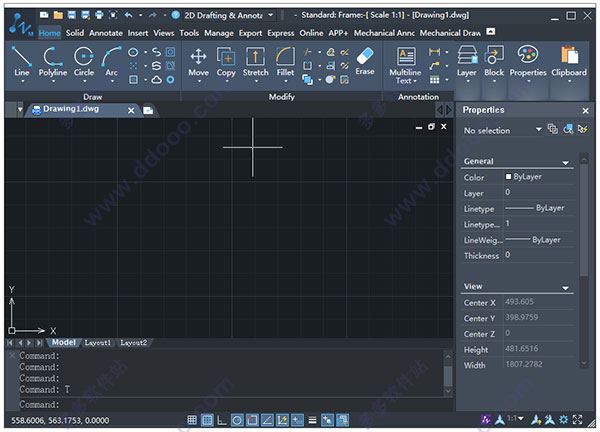This screenshot has height=432, width=600.
Task: Click the settings gear in status bar
Action: [563, 420]
